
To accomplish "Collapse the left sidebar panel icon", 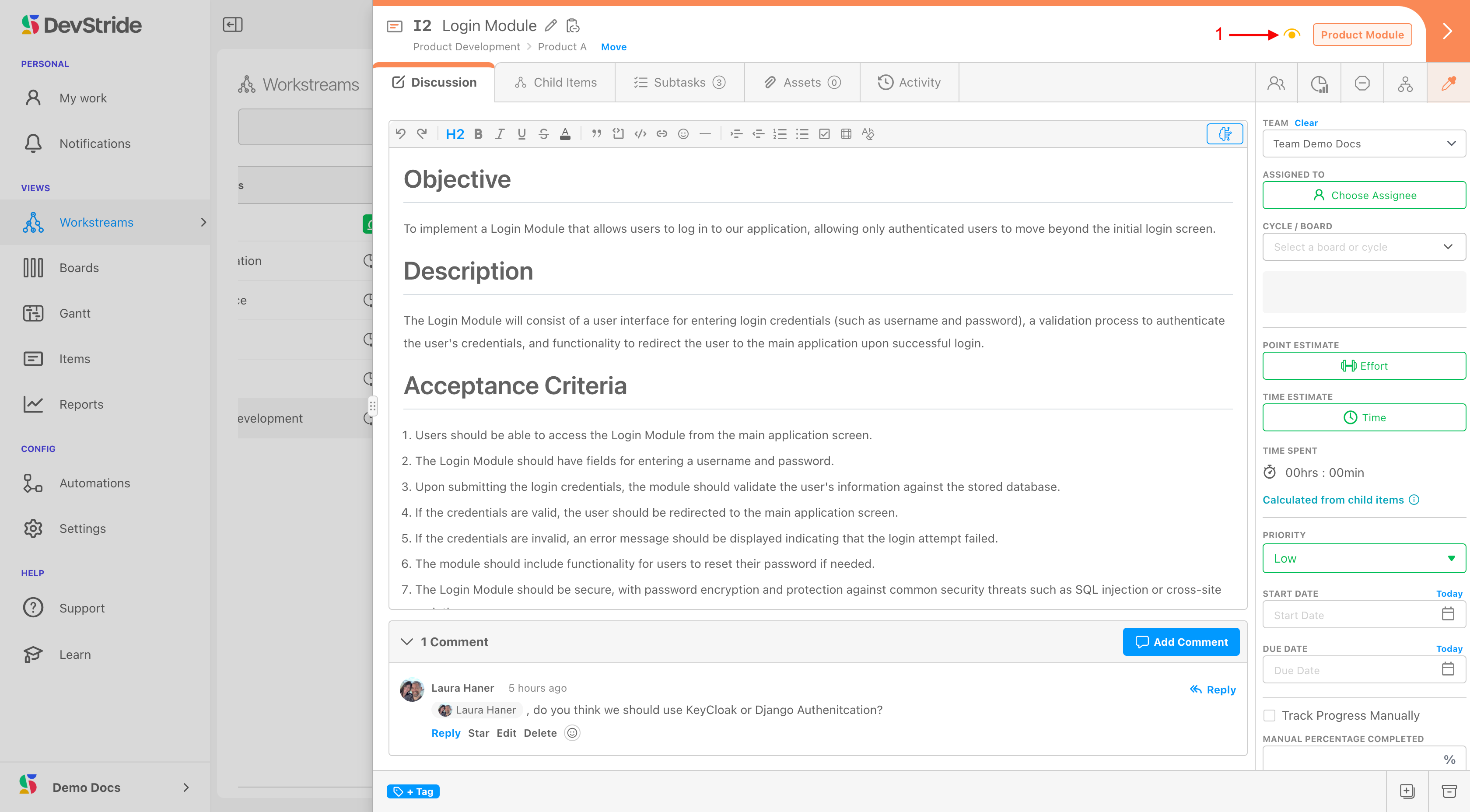I will coord(232,24).
